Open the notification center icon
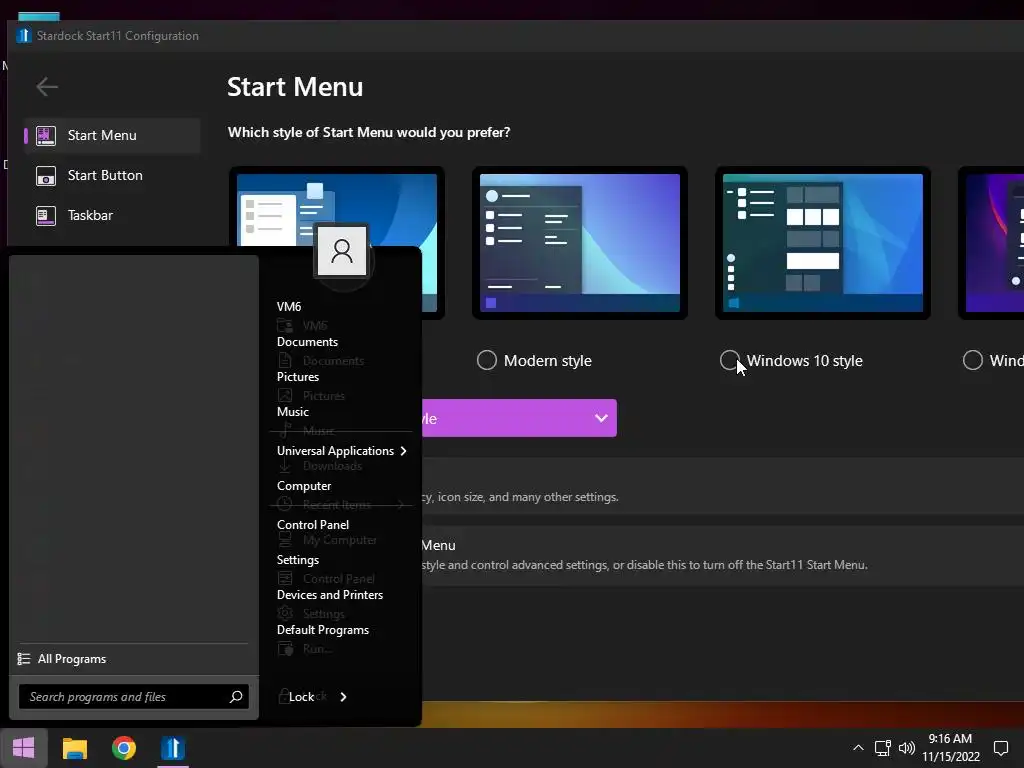Viewport: 1024px width, 768px height. [1001, 748]
